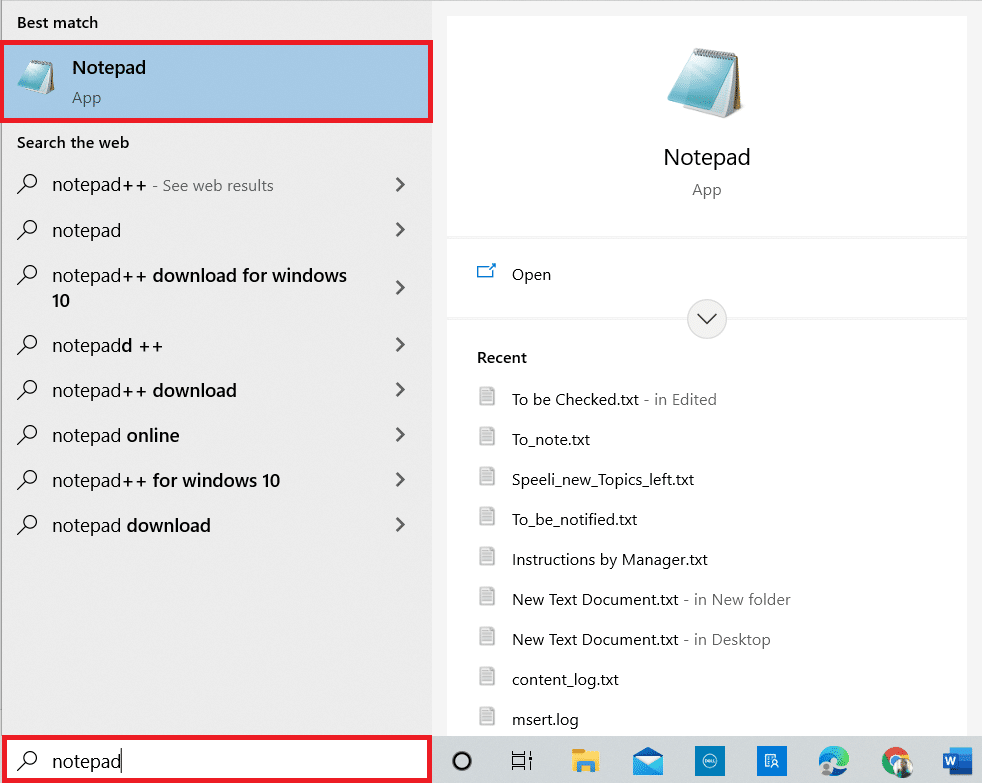Click file icon next to 'To_be_notified.txt'
The width and height of the screenshot is (982, 783).
[x=487, y=516]
